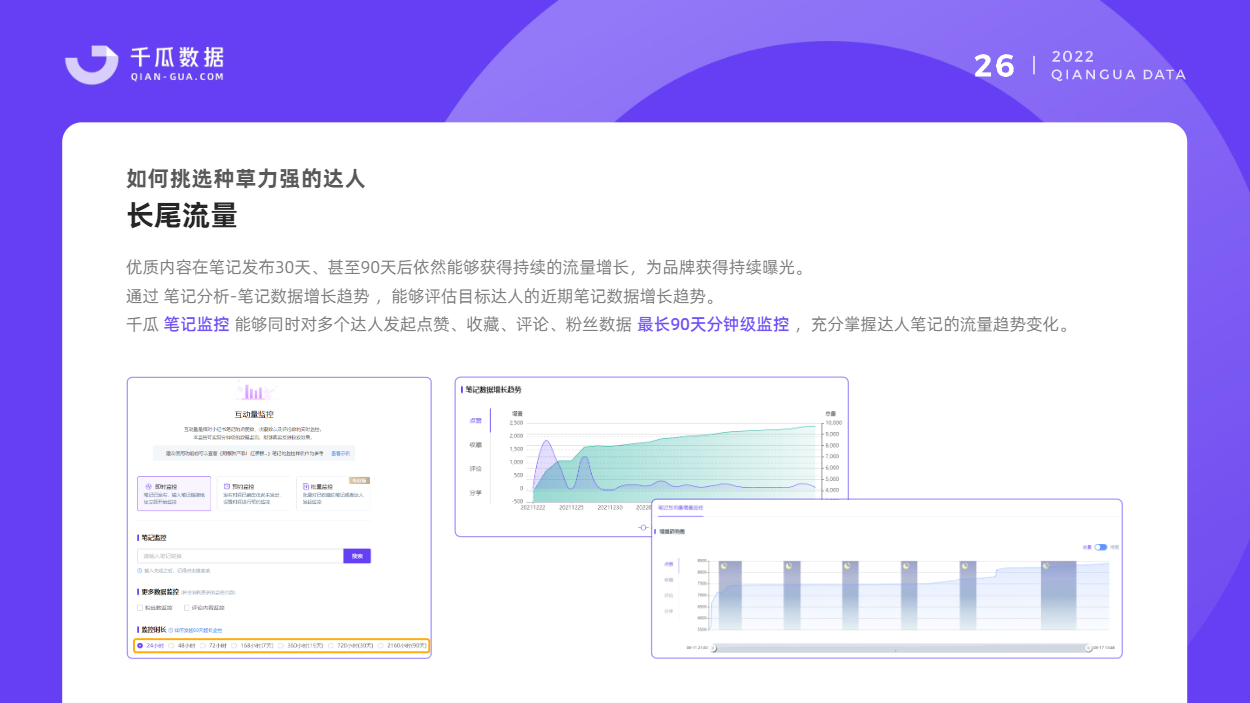Click the Qian-Gua logo icon
1250x703 pixels.
click(x=92, y=64)
